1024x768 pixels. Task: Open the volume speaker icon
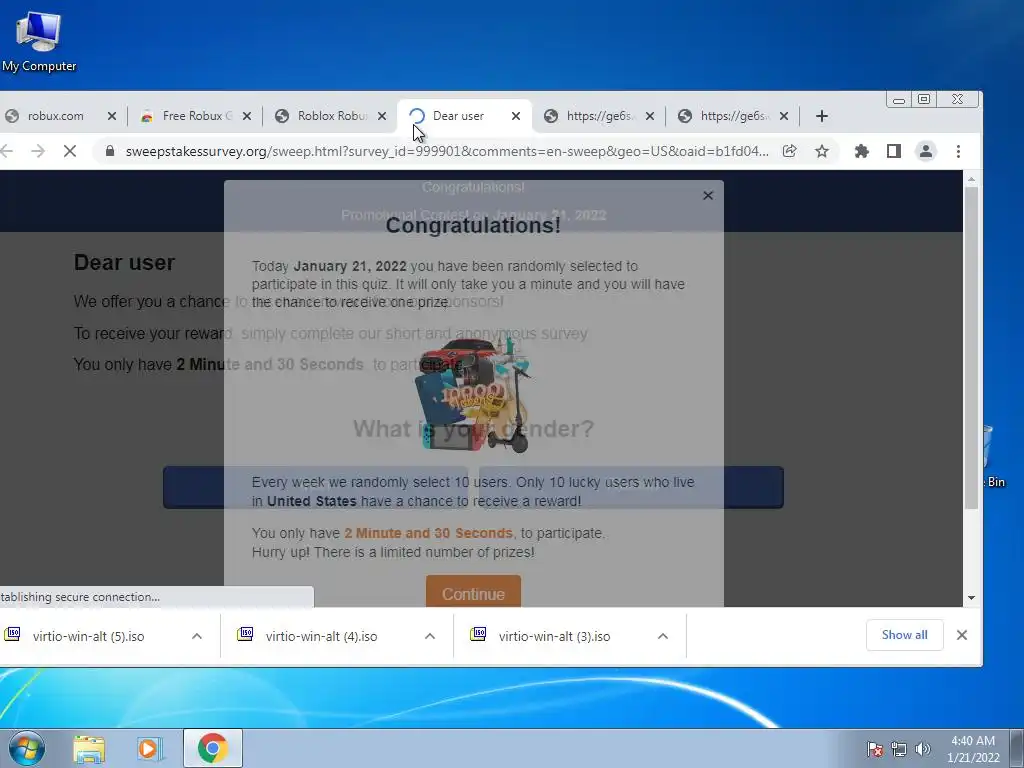coord(923,749)
